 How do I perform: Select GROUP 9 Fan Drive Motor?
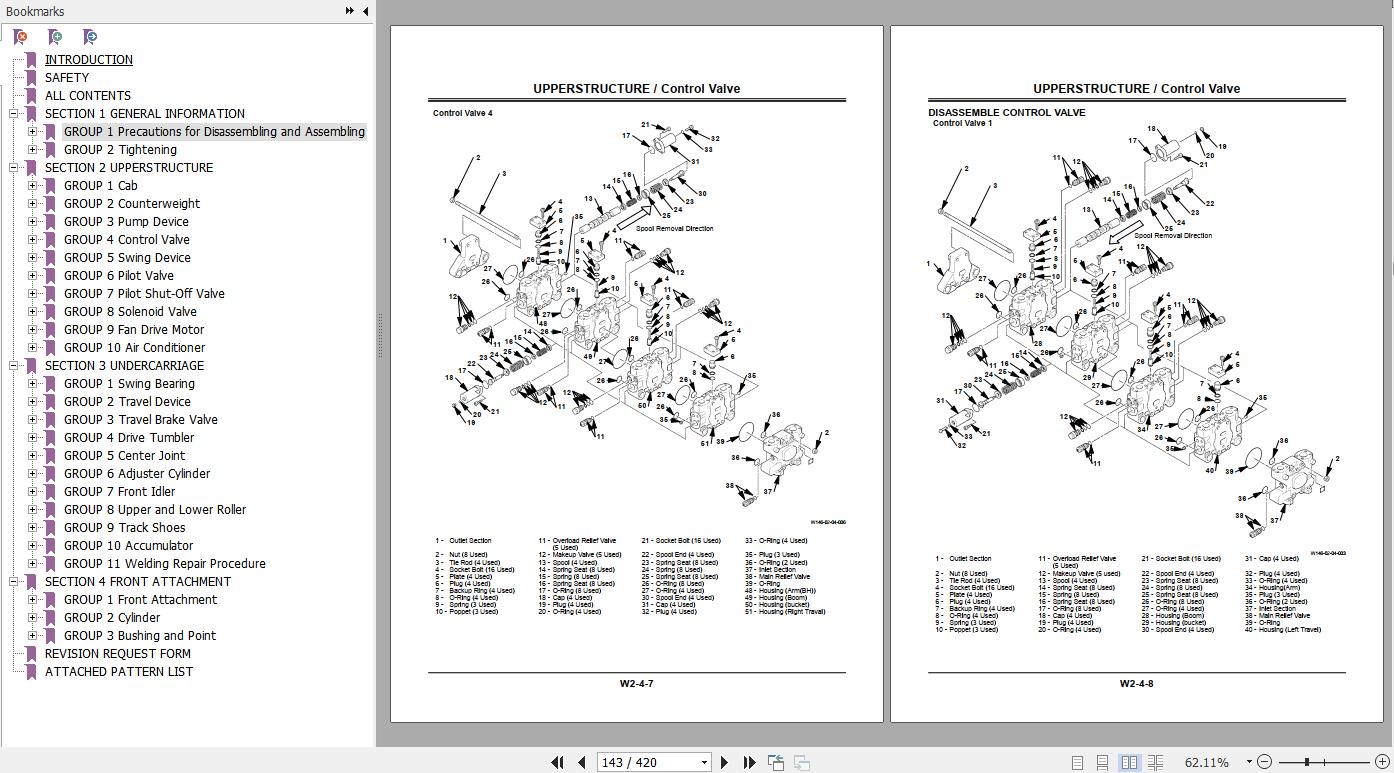134,329
